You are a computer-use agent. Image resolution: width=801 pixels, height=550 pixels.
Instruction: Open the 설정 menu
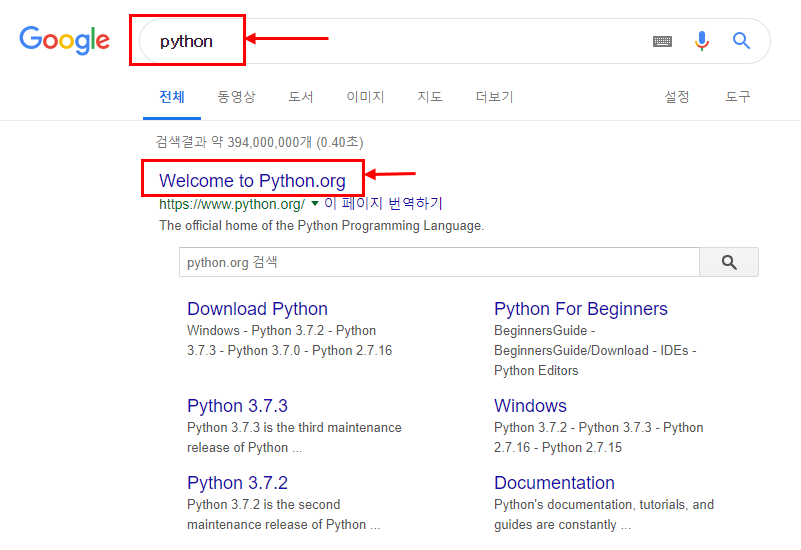pyautogui.click(x=677, y=97)
